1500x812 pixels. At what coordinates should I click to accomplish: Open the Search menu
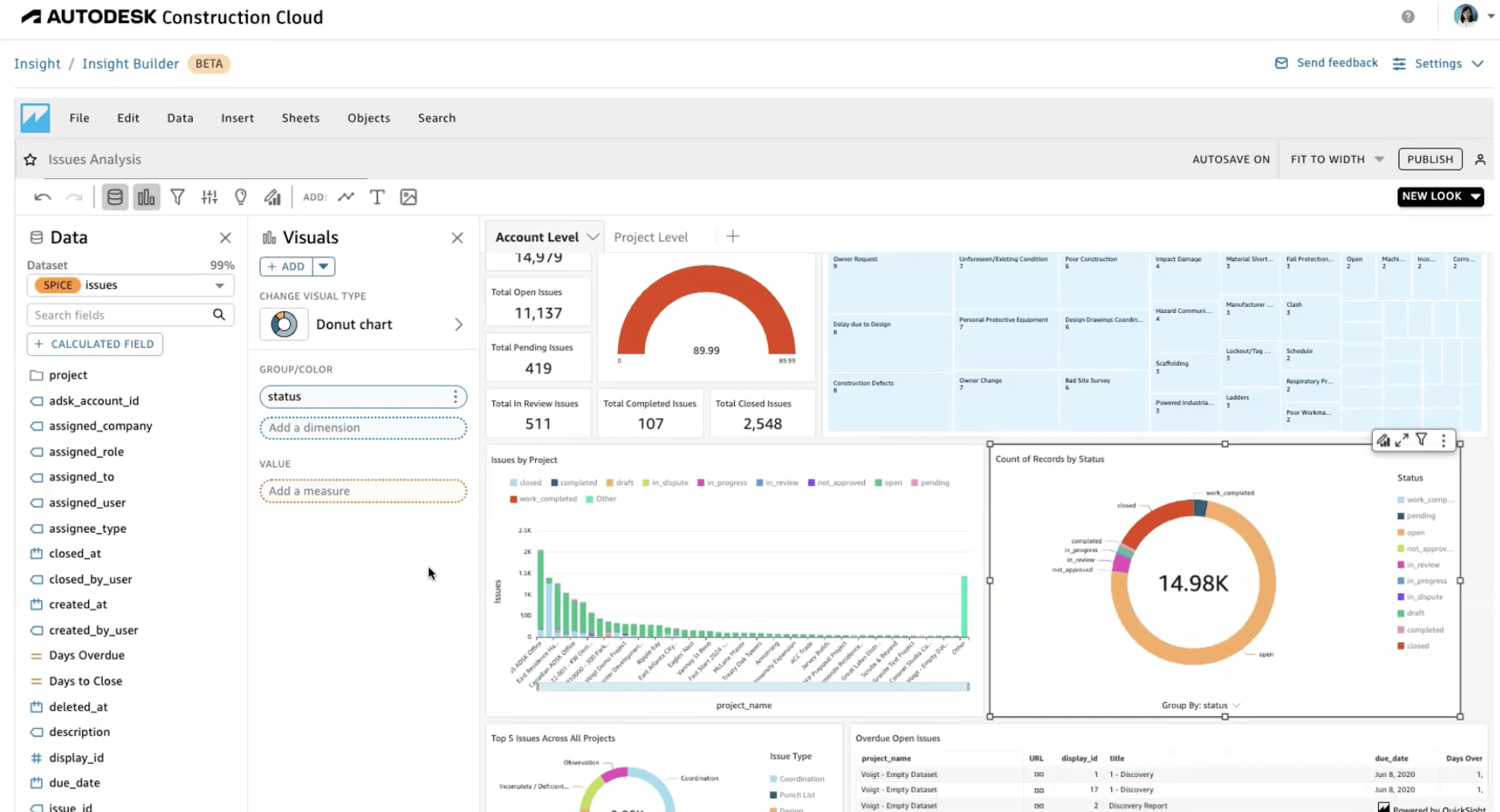(x=437, y=118)
